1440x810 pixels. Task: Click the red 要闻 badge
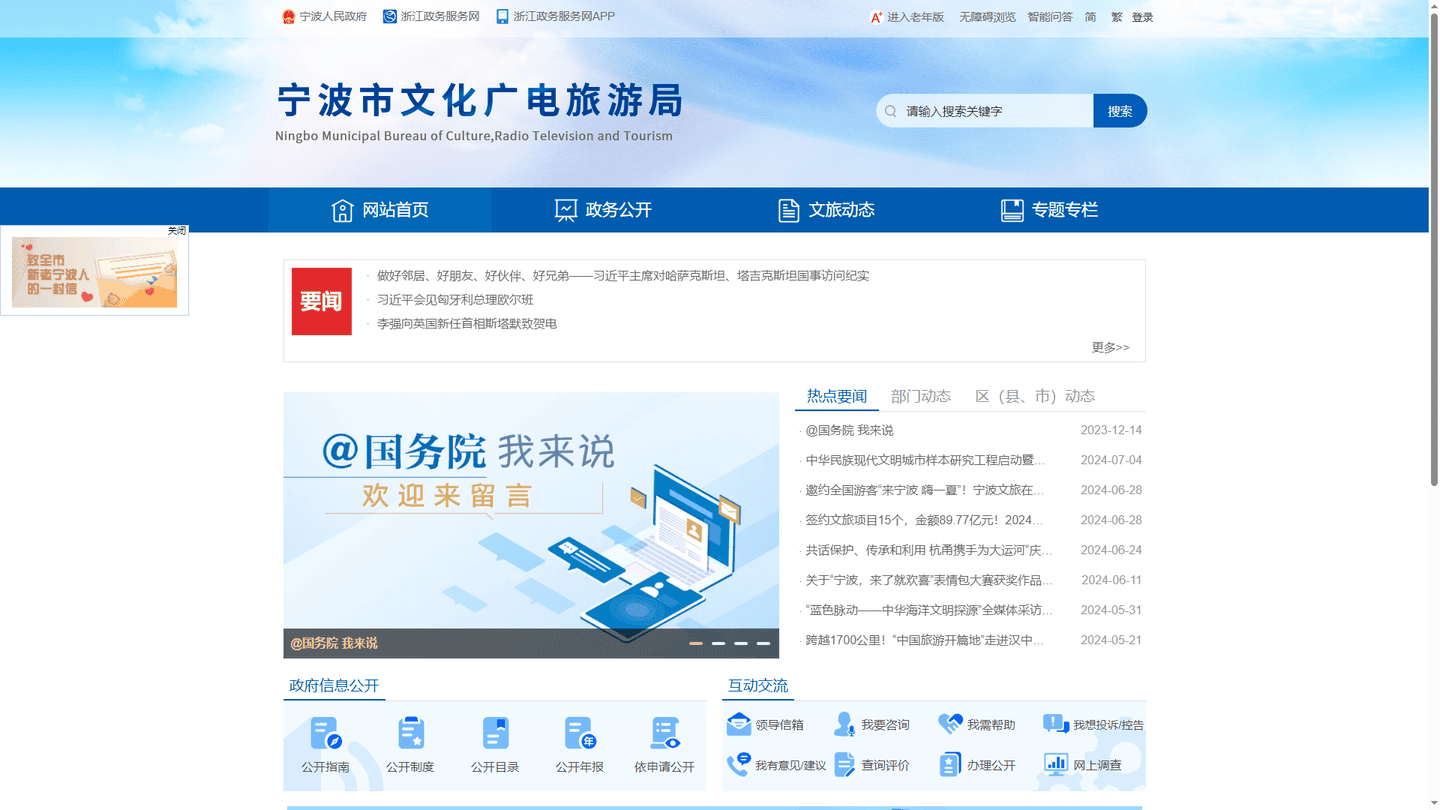[x=322, y=301]
